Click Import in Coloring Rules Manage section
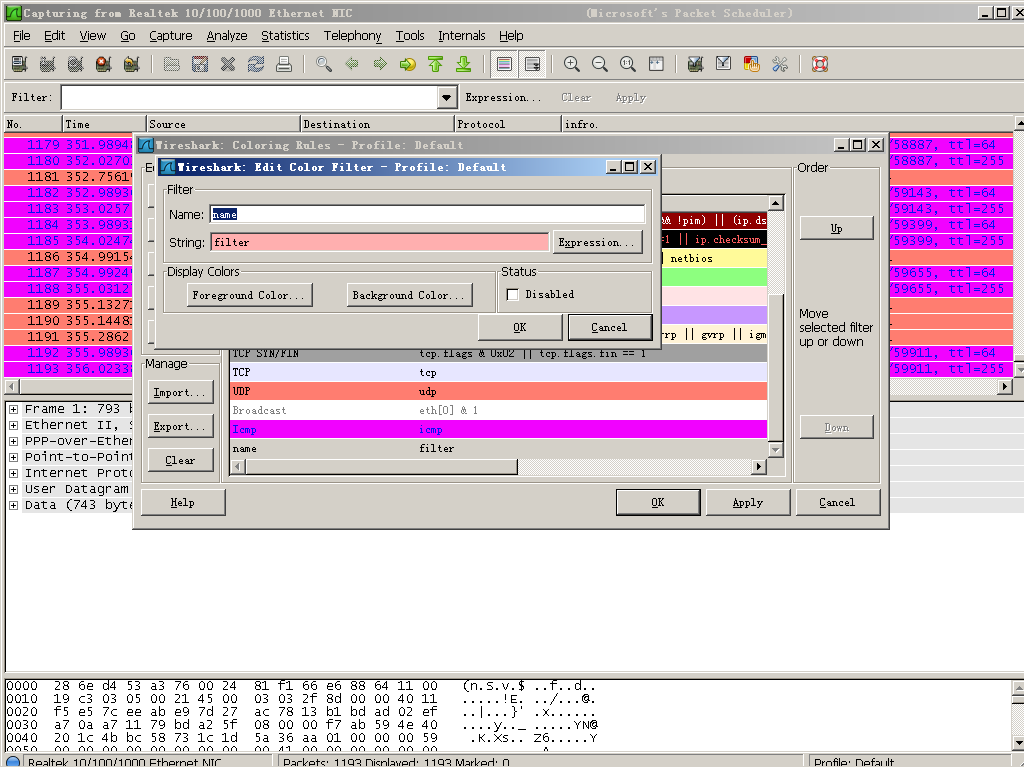1024x768 pixels. point(180,392)
